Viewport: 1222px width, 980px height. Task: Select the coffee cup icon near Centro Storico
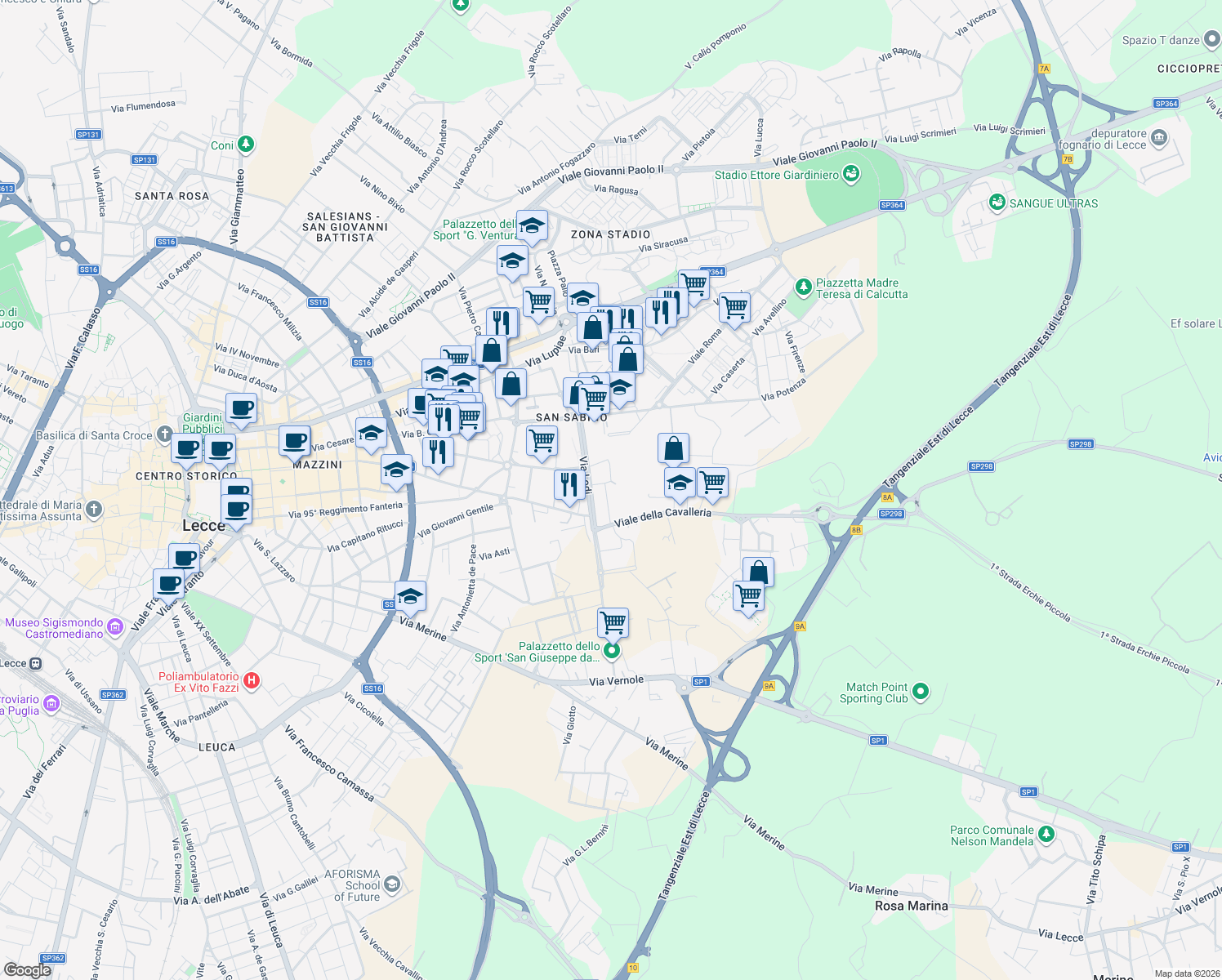185,449
